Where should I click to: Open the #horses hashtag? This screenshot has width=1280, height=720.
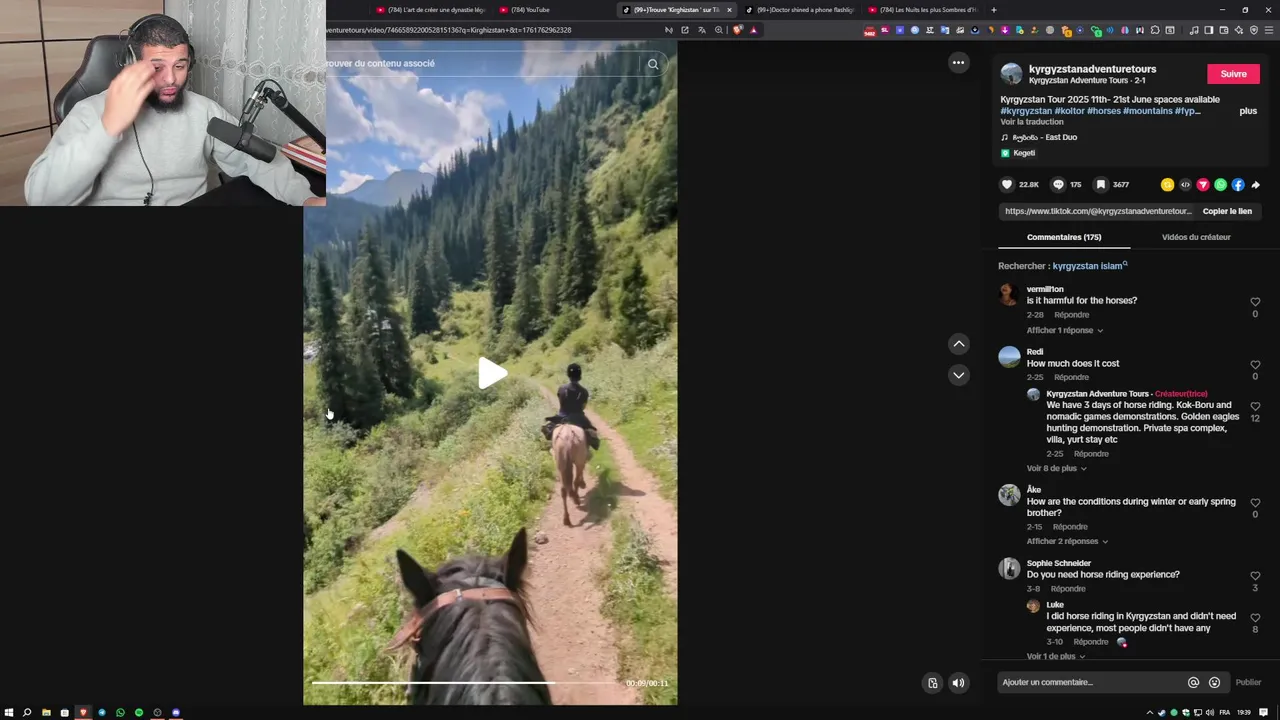(1104, 111)
